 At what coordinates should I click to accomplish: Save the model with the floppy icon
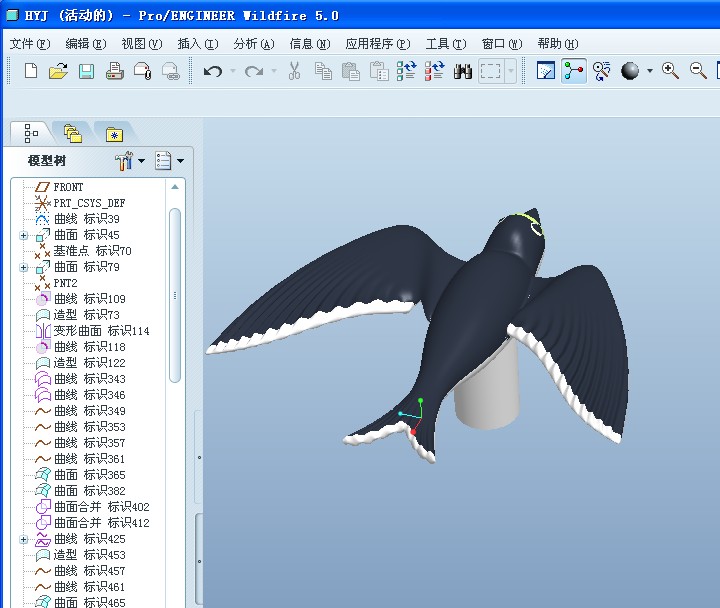click(x=86, y=71)
